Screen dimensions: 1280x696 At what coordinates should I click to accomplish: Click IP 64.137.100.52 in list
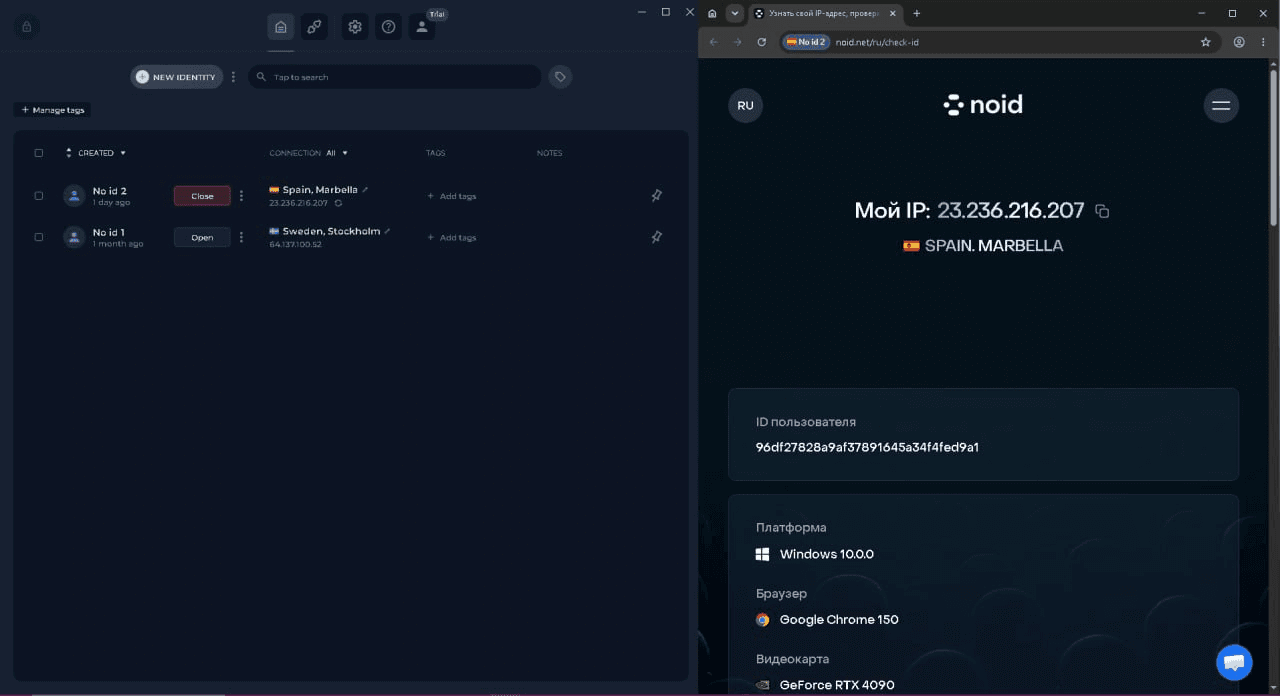[x=295, y=244]
